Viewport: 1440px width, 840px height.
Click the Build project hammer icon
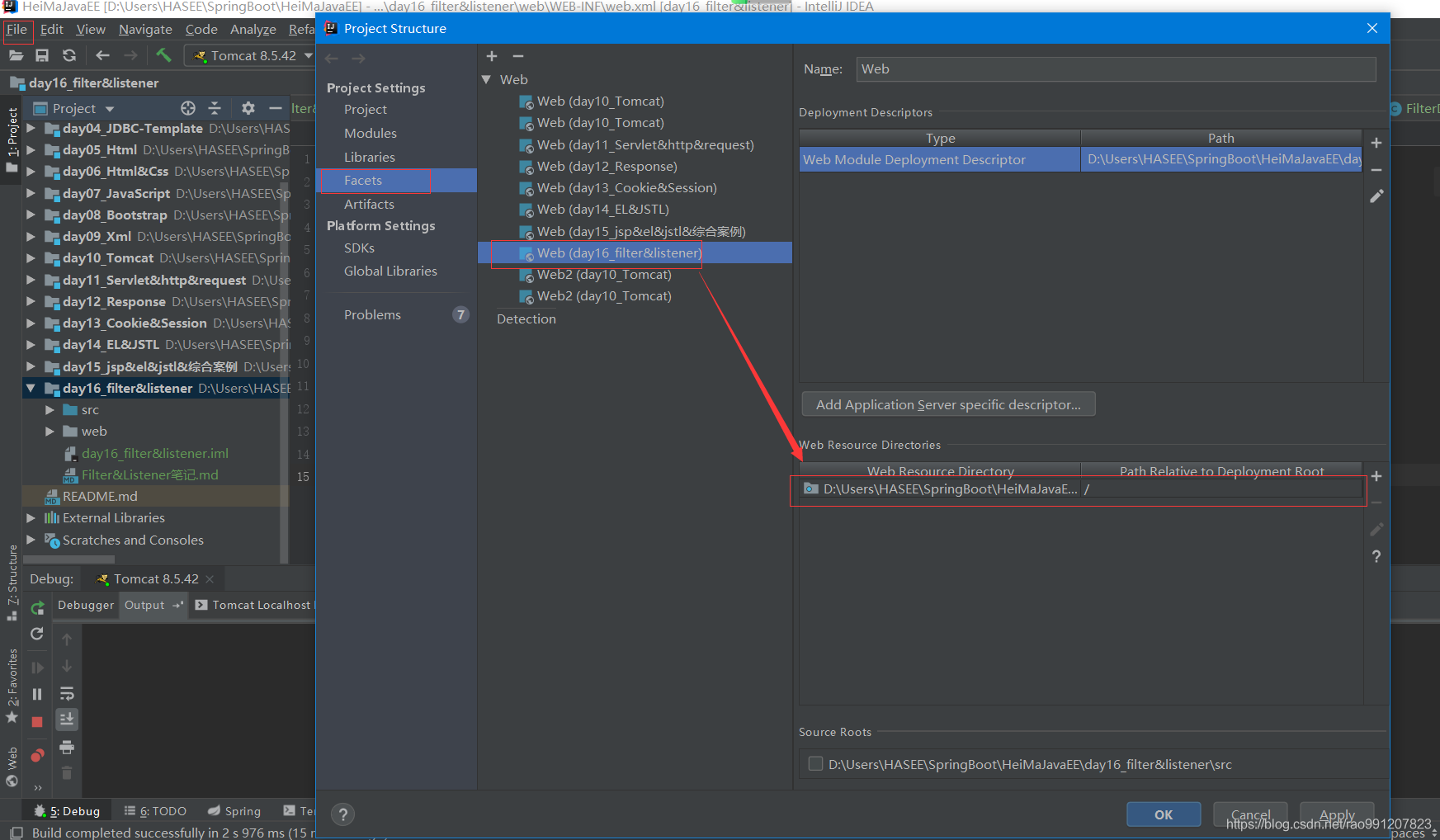click(163, 55)
